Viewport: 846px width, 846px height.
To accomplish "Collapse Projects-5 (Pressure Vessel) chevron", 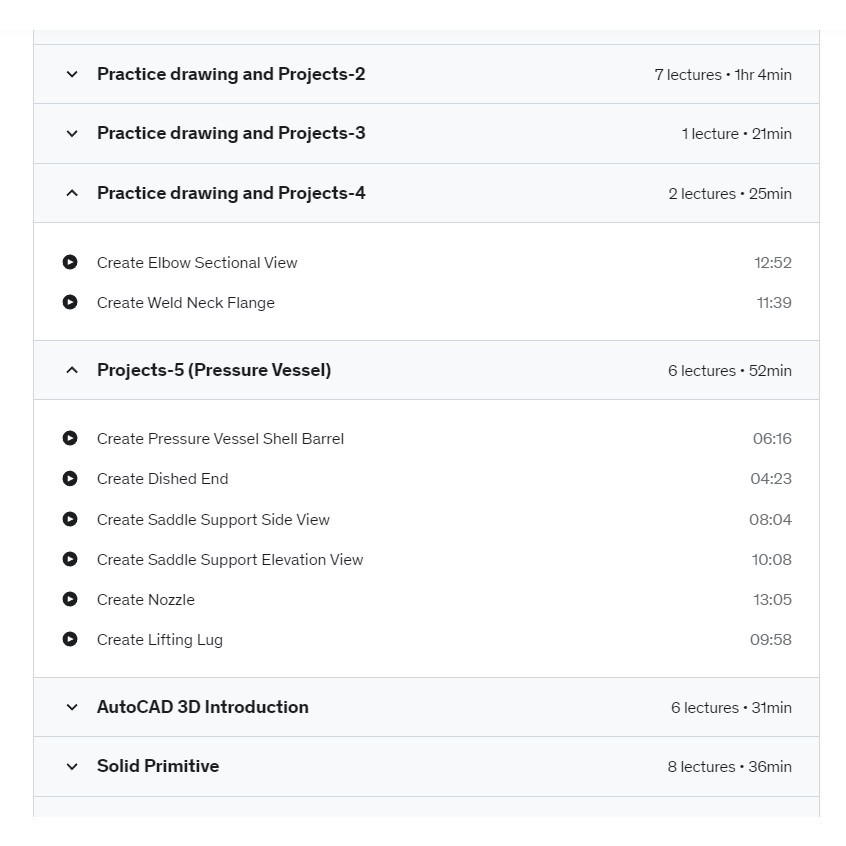I will click(72, 370).
